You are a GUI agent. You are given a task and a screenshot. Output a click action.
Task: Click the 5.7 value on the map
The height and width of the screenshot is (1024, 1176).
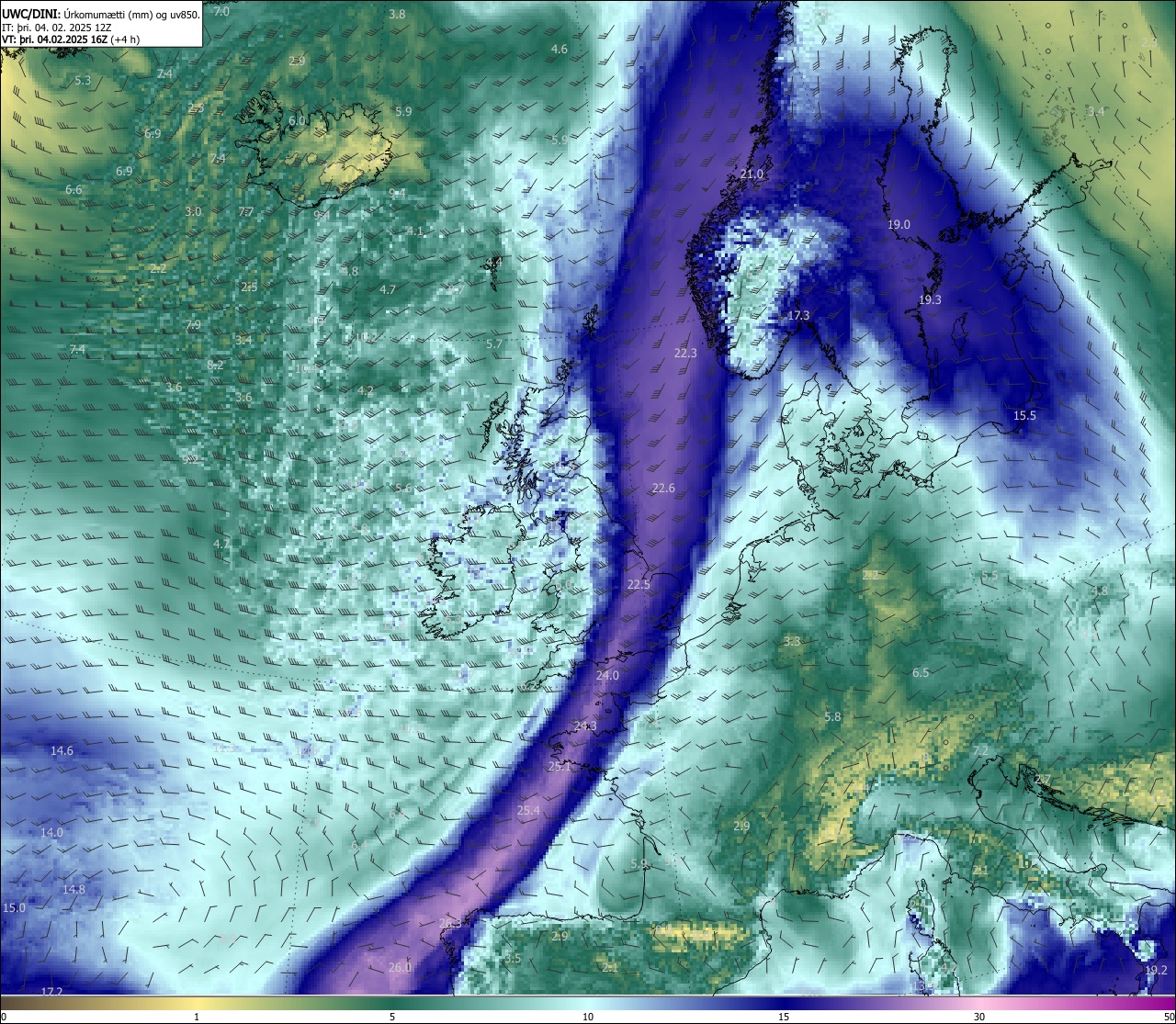tap(494, 343)
